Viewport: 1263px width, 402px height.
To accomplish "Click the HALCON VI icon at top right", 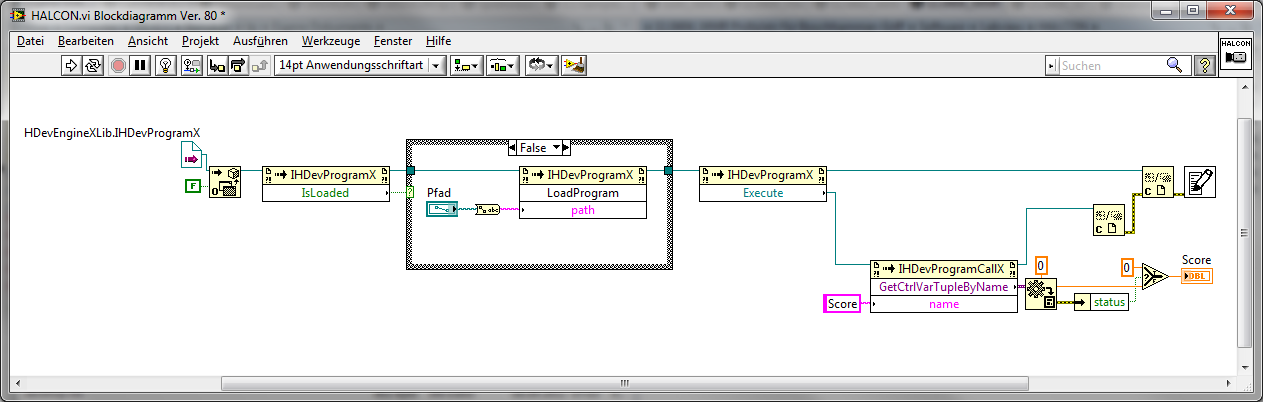I will (1235, 52).
